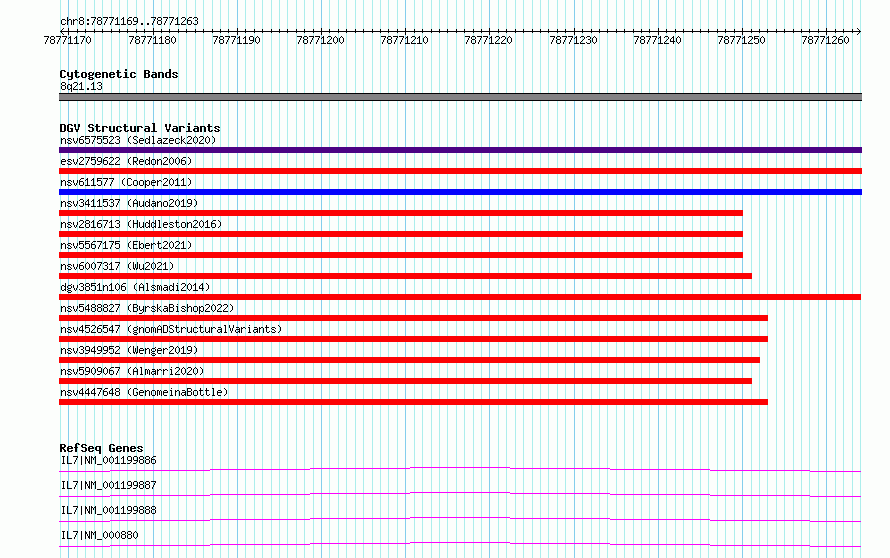Select label nsv6007317 (Wu2021)
890x558 pixels.
pyautogui.click(x=117, y=266)
